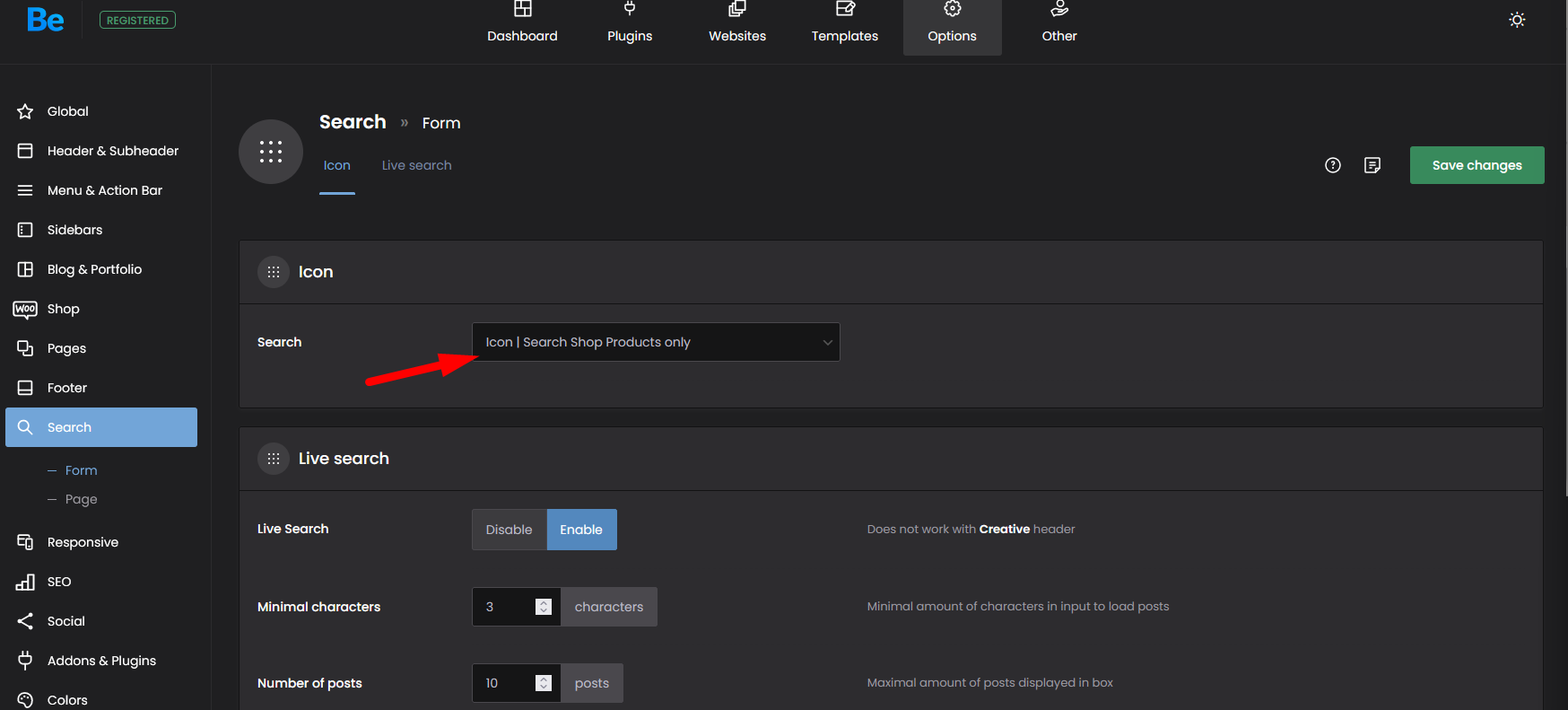Screen dimensions: 1568x710
Task: Enable Live Search
Action: (581, 530)
